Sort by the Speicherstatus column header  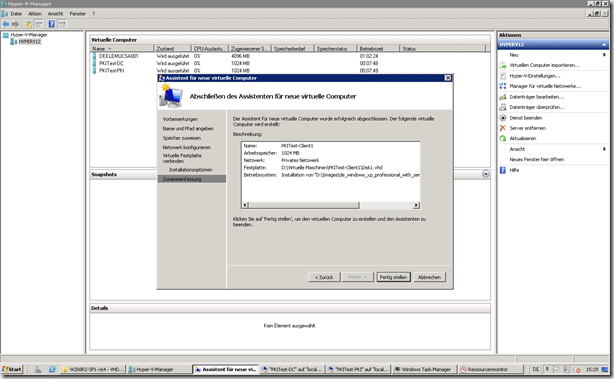tap(336, 49)
